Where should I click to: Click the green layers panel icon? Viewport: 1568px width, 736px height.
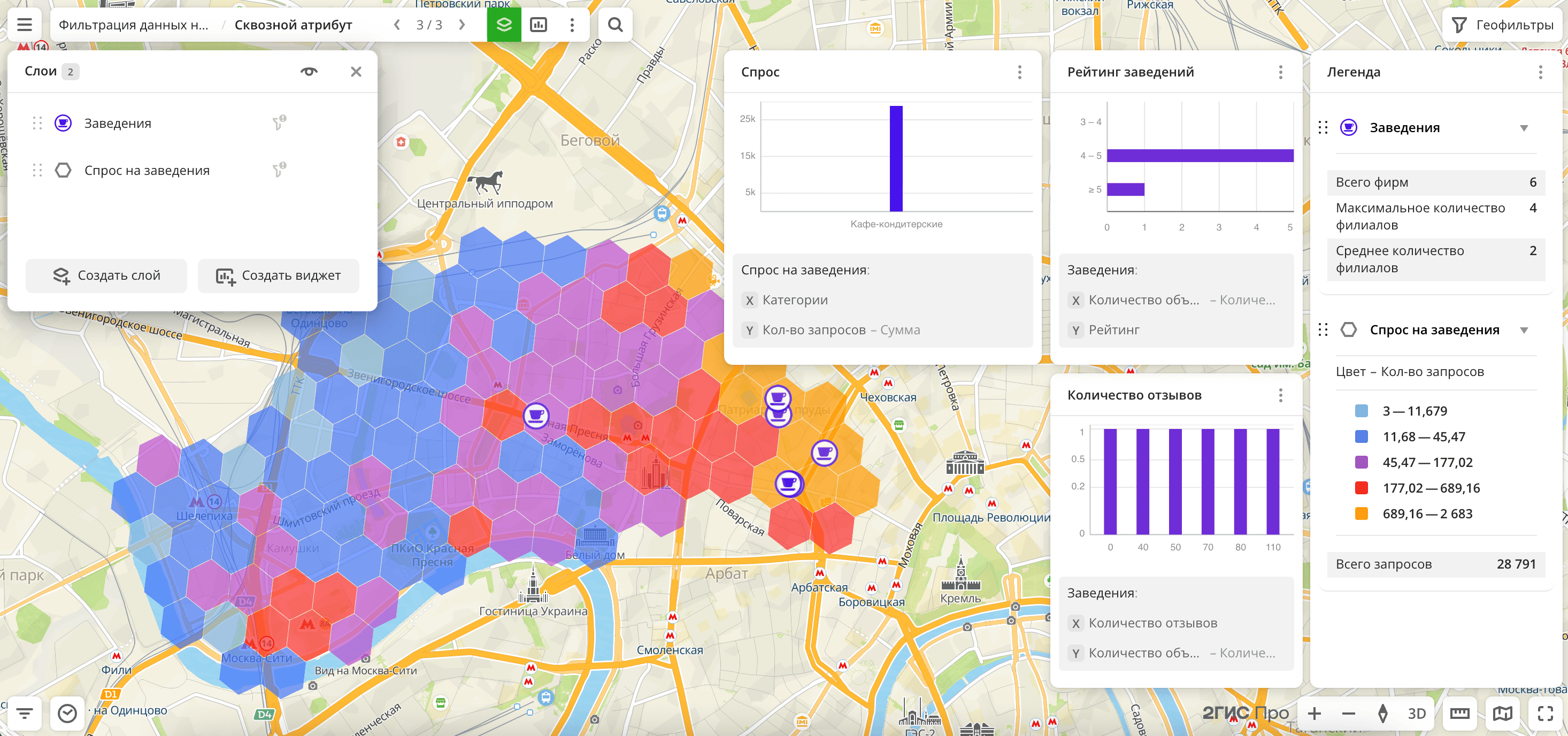[x=504, y=25]
